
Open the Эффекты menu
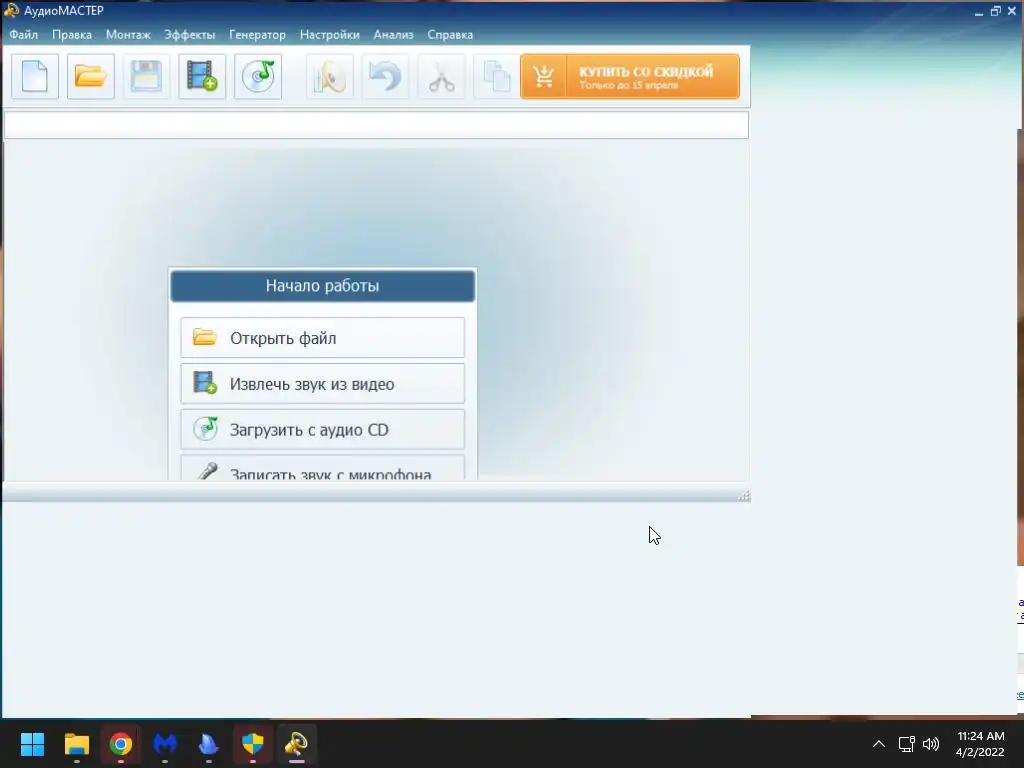[x=189, y=35]
